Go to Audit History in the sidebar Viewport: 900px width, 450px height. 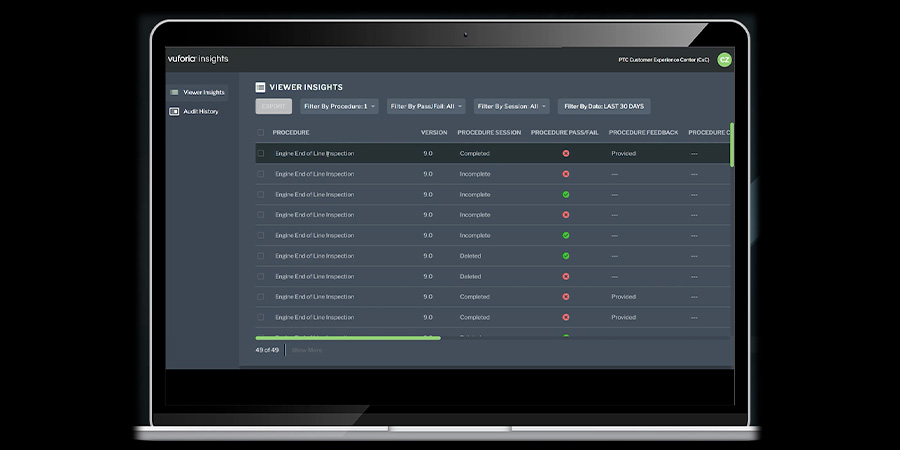(200, 111)
